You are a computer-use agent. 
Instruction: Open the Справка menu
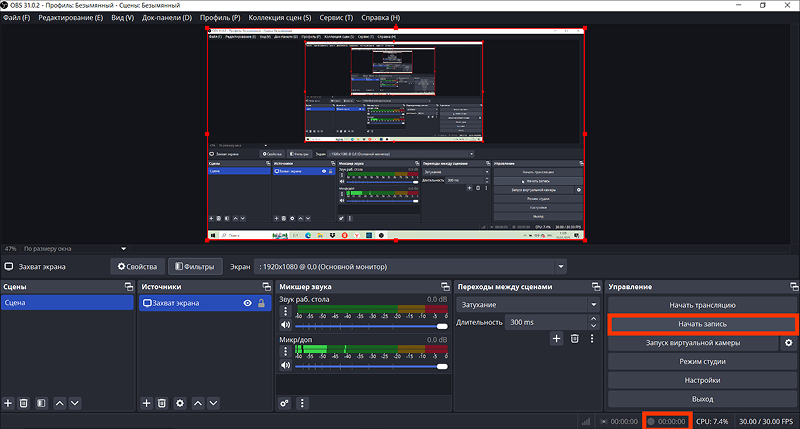click(381, 17)
